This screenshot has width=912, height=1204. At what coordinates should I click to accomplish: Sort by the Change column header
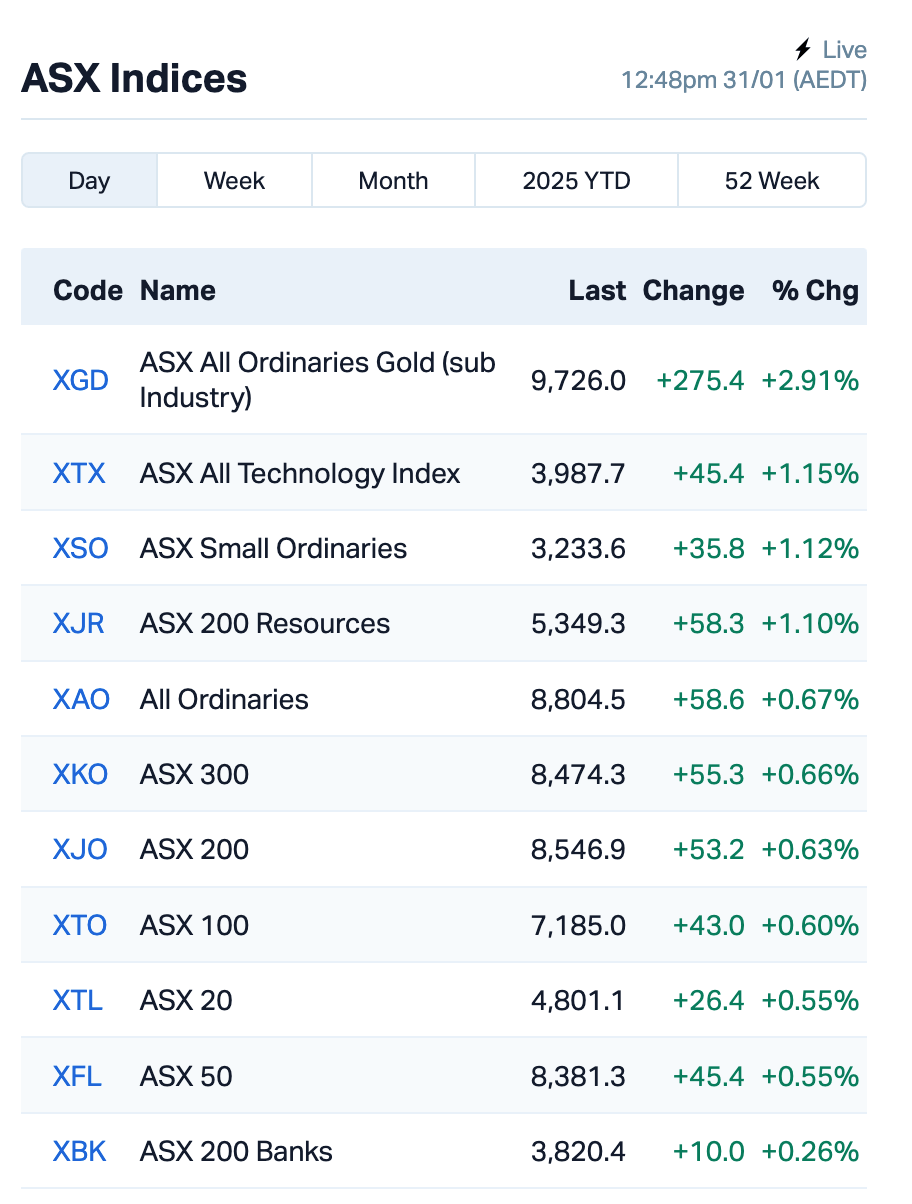693,291
